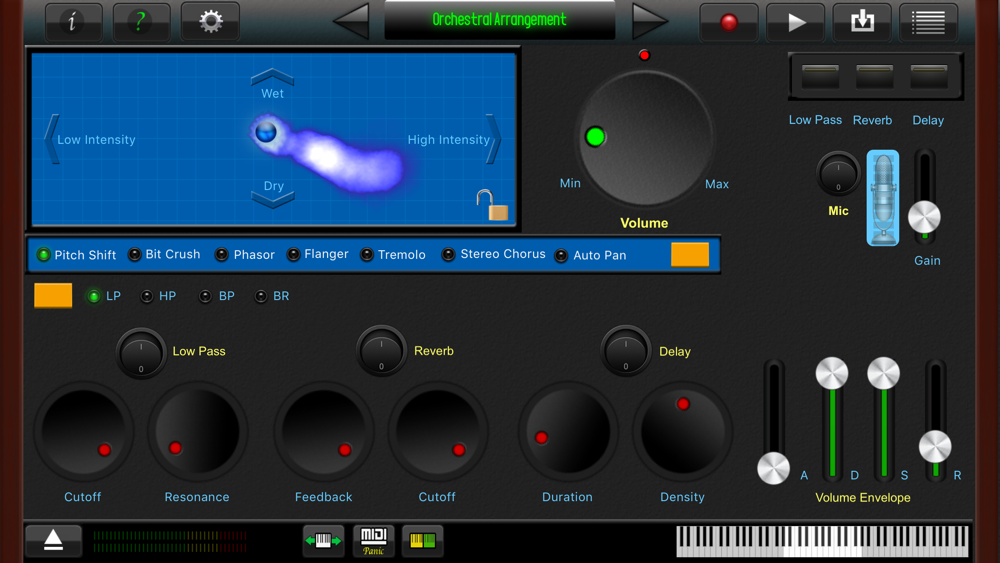Click the Low Pass Cutoff knob
Screen dimensions: 1000x563
pyautogui.click(x=84, y=432)
